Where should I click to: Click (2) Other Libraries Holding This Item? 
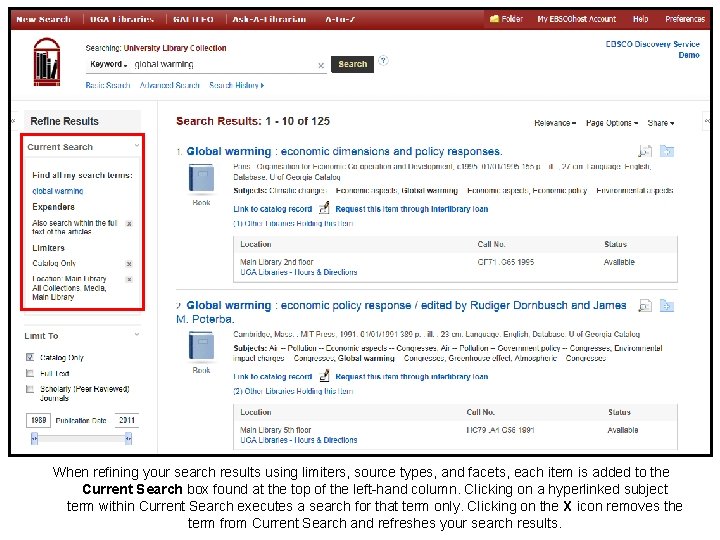(293, 391)
